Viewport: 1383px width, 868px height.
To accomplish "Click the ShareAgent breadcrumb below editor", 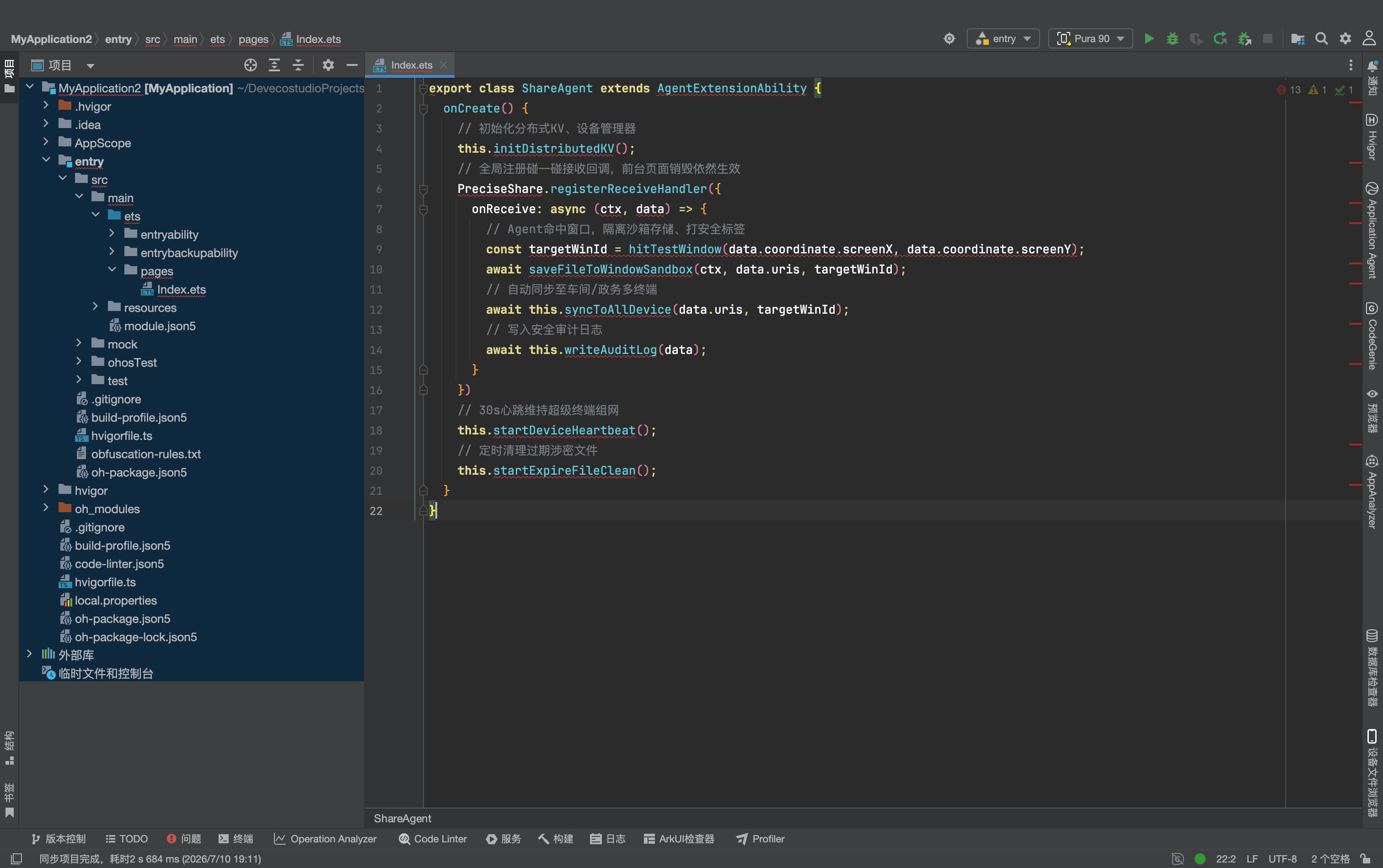I will click(402, 818).
